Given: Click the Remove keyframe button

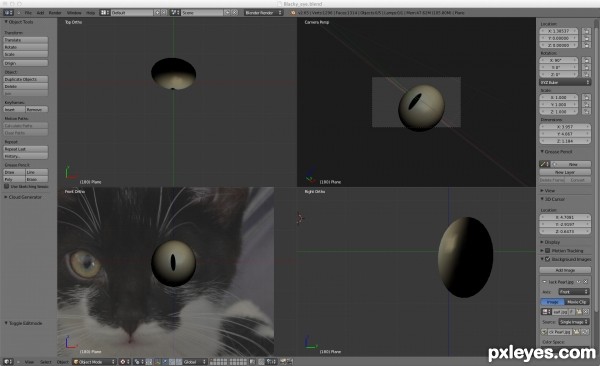Looking at the screenshot, I should [37, 109].
